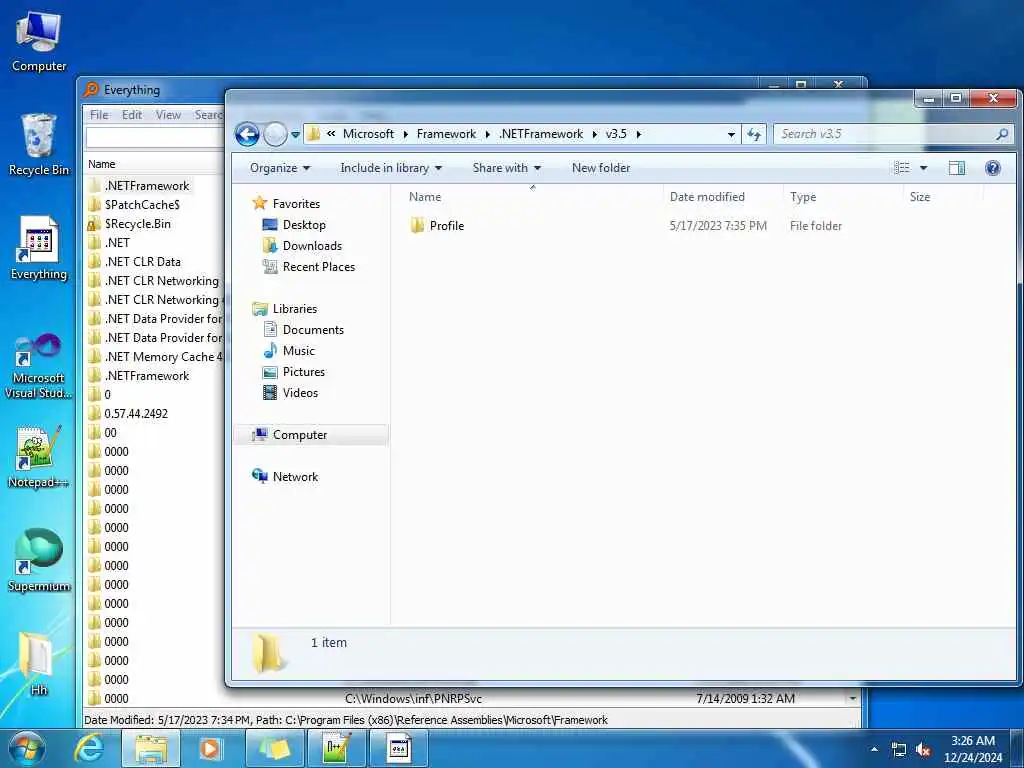Open the View menu in Everything
This screenshot has height=768, width=1024.
click(168, 115)
